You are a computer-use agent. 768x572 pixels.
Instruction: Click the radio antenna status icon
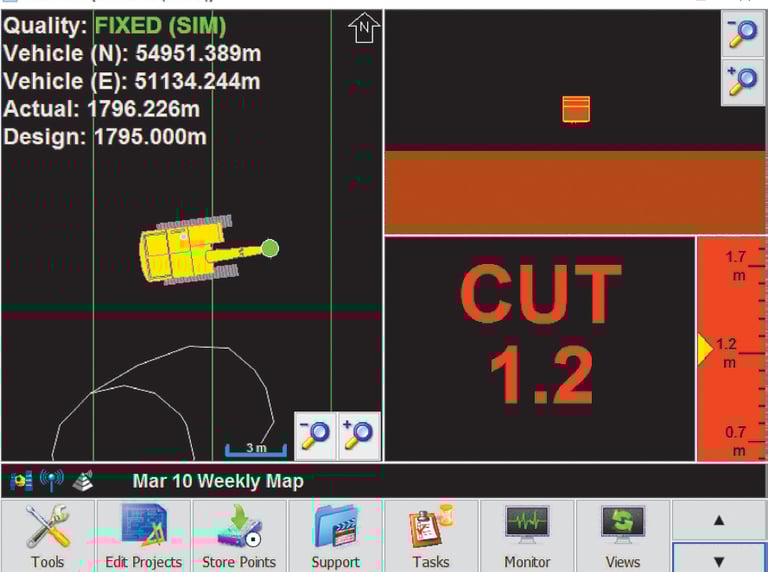[x=51, y=480]
